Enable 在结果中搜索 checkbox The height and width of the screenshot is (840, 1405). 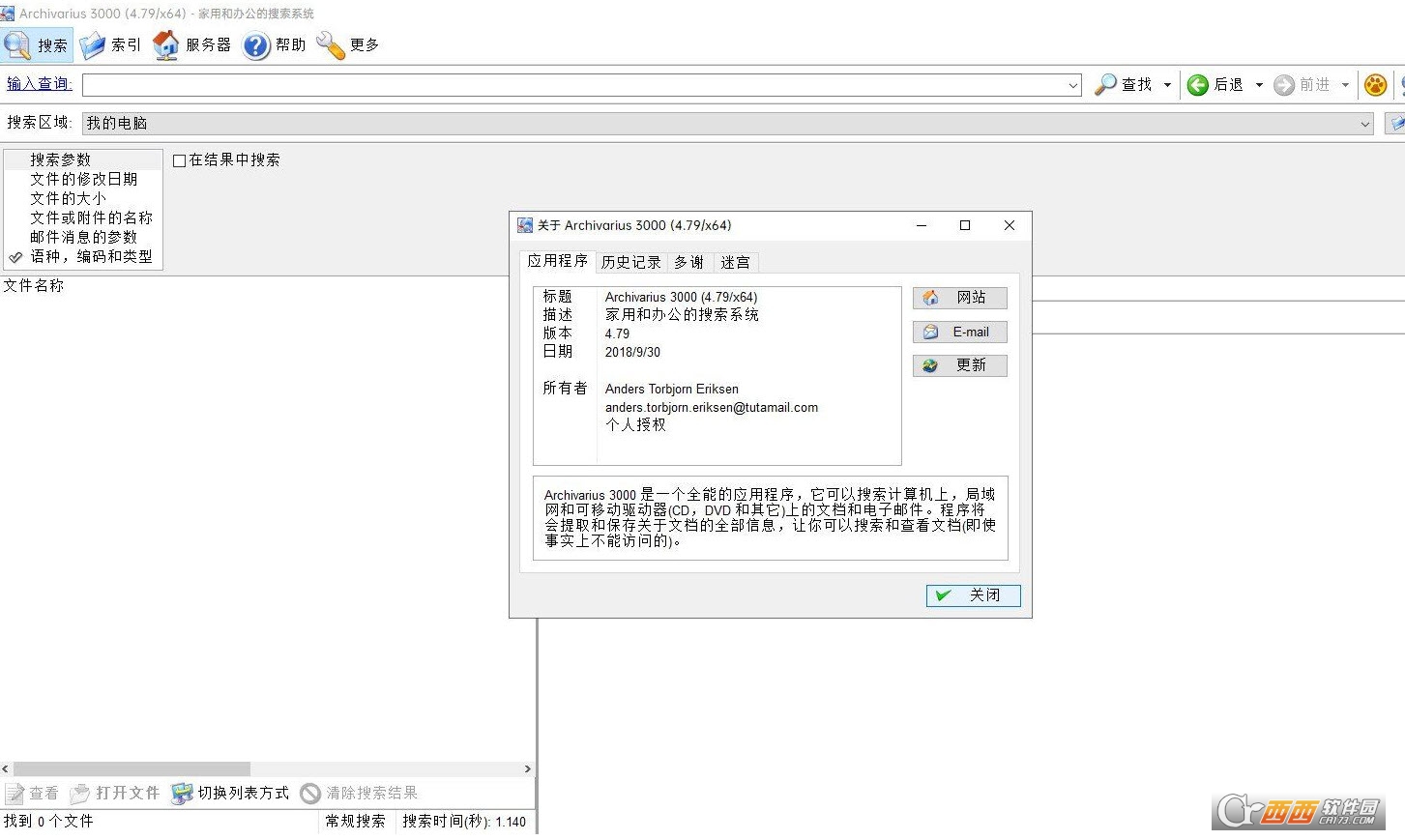coord(180,161)
